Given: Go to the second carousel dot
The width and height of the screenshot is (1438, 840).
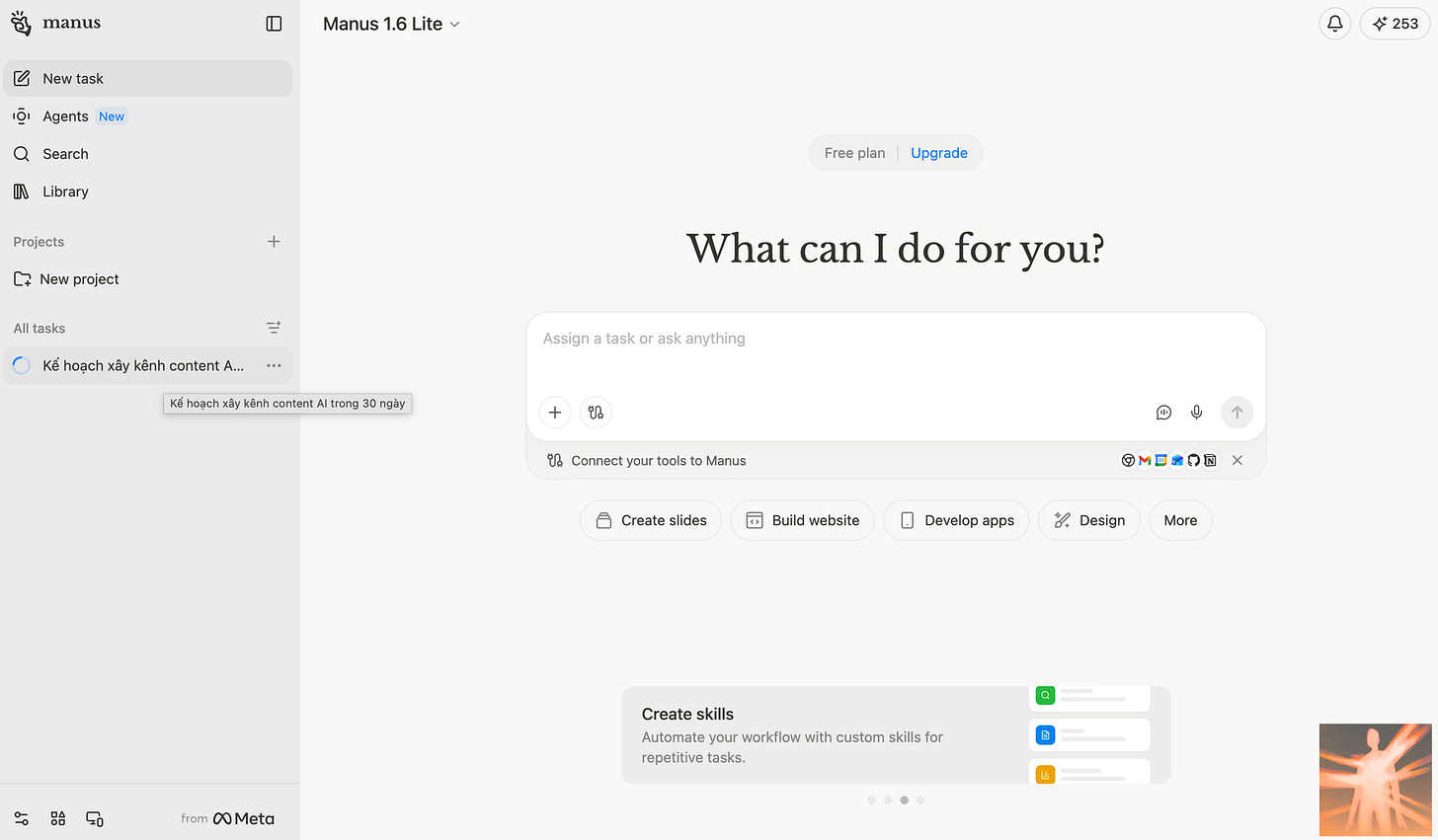Looking at the screenshot, I should point(888,801).
